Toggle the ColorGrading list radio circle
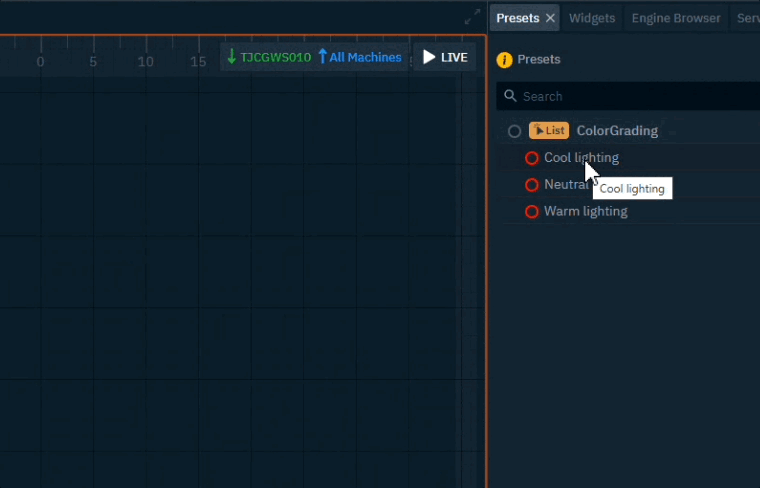Image resolution: width=760 pixels, height=488 pixels. [x=514, y=131]
